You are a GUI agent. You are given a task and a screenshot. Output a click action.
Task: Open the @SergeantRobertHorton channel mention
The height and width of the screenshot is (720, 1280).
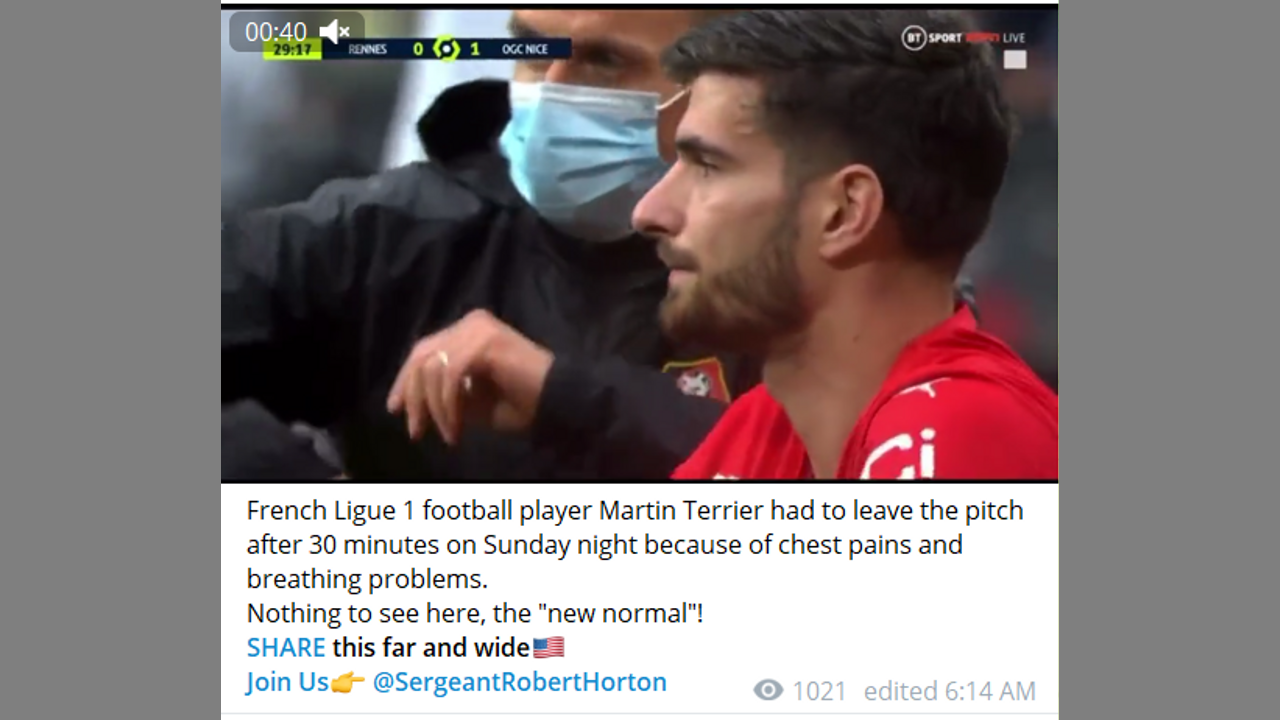pos(519,682)
